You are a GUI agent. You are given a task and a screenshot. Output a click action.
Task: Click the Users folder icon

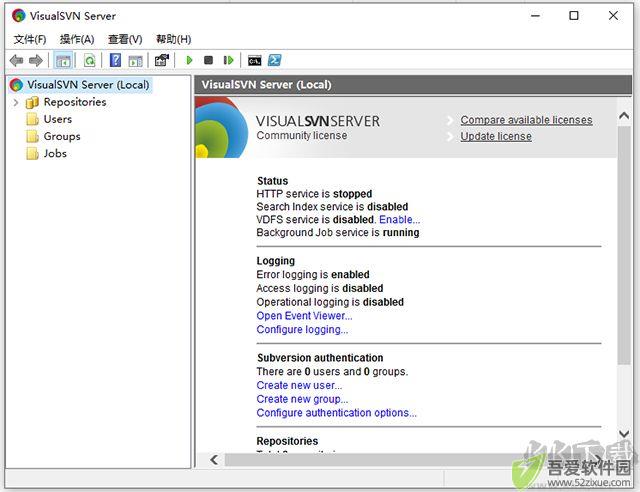click(32, 119)
